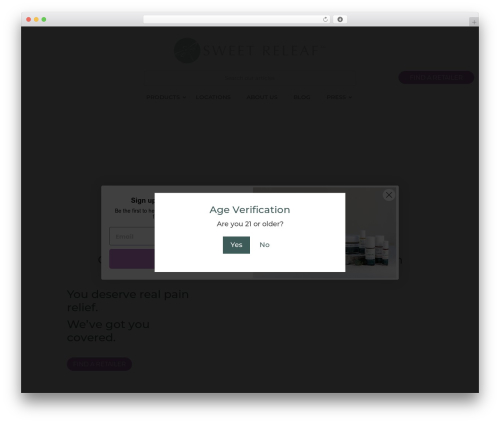Click the 'We've got you covered.' text
Screen dimensions: 500x423
click(x=108, y=331)
